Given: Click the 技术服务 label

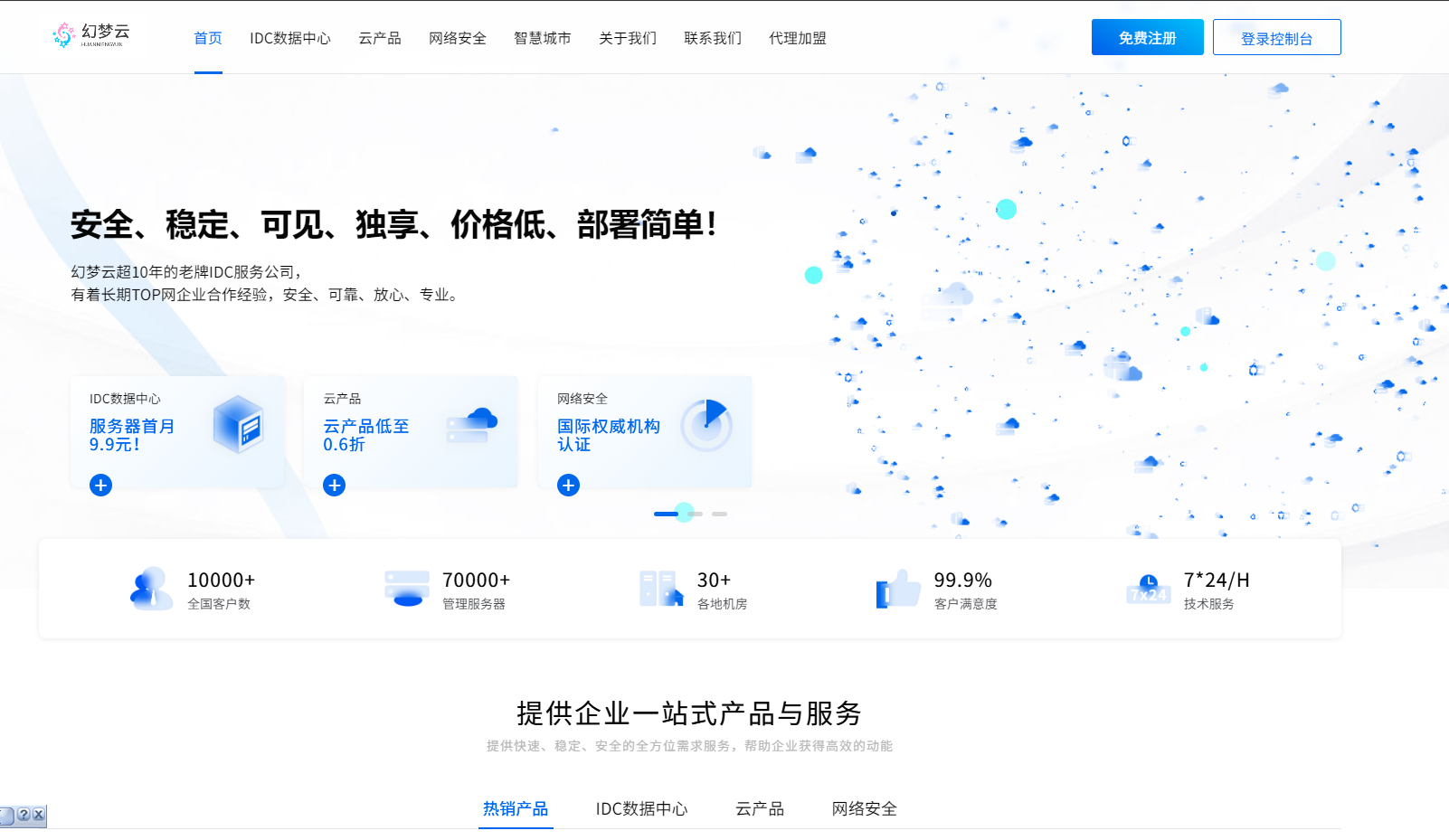Looking at the screenshot, I should point(1209,604).
